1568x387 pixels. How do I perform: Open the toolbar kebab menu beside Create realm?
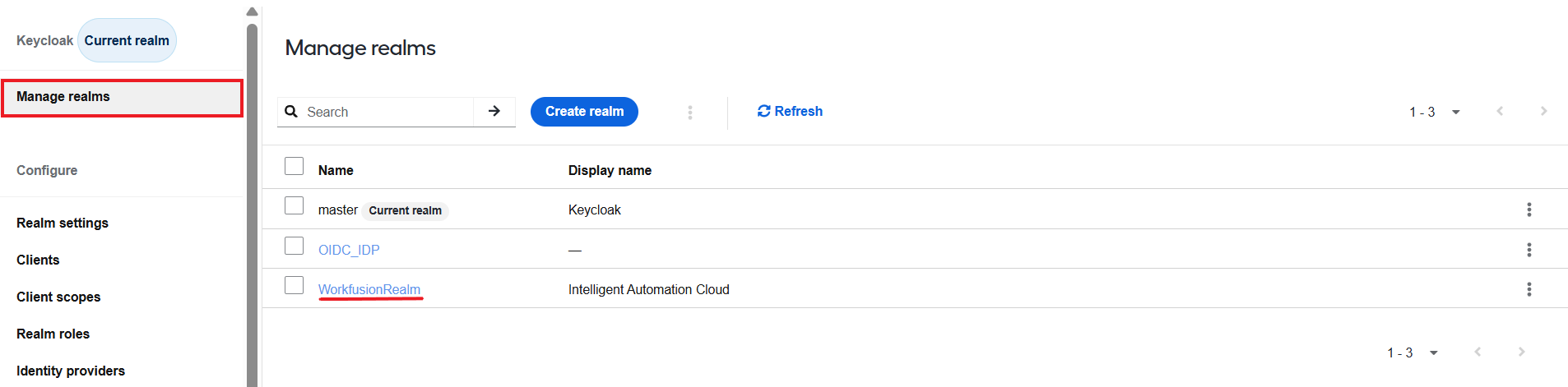[690, 112]
